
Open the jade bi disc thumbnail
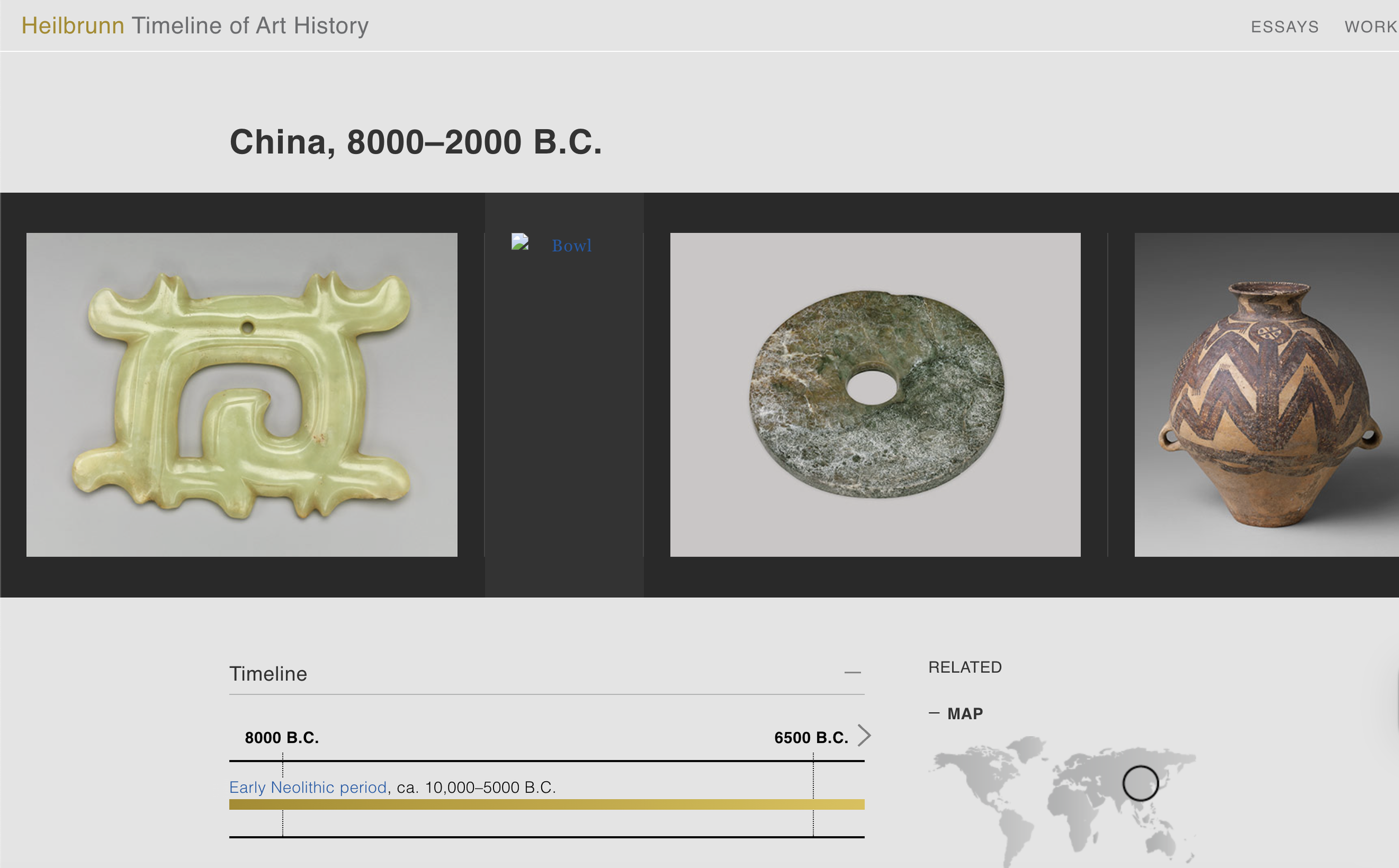point(875,394)
